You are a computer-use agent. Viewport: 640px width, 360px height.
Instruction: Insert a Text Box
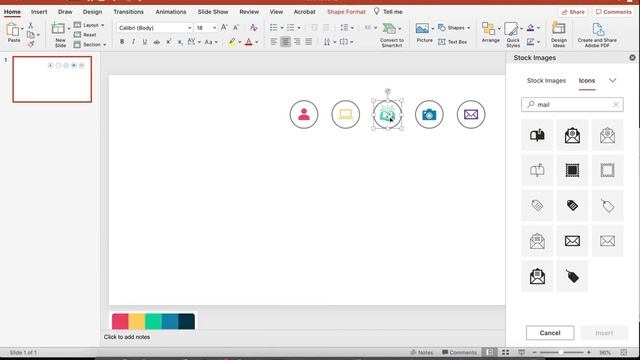452,42
